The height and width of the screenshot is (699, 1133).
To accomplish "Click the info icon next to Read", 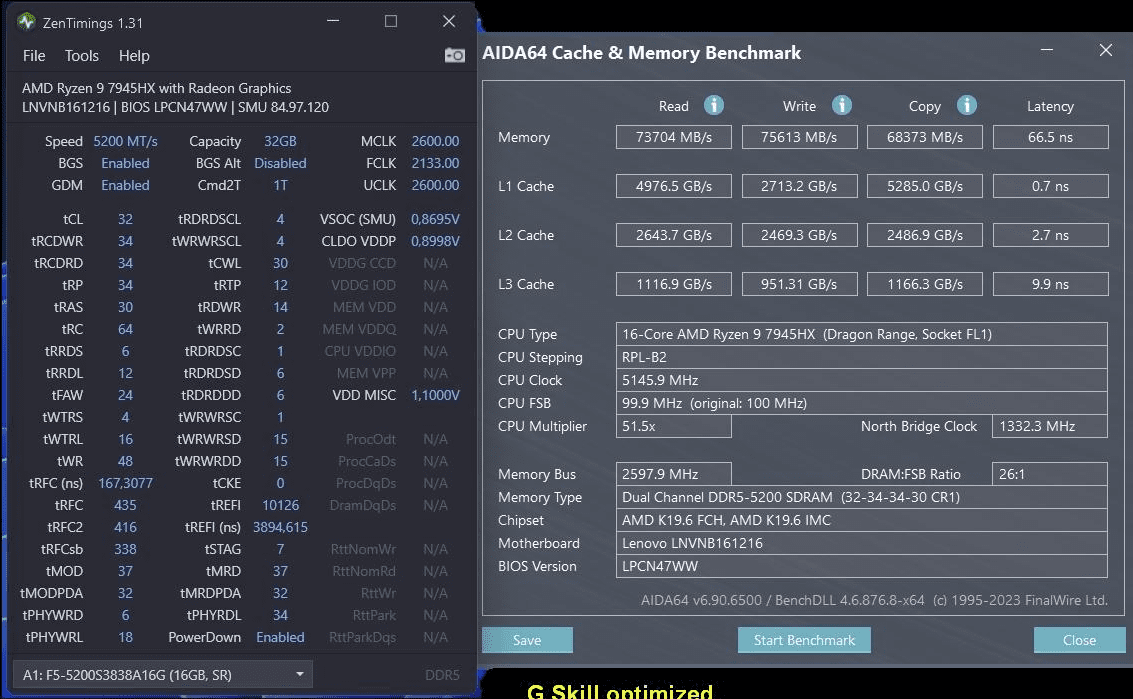I will click(713, 105).
